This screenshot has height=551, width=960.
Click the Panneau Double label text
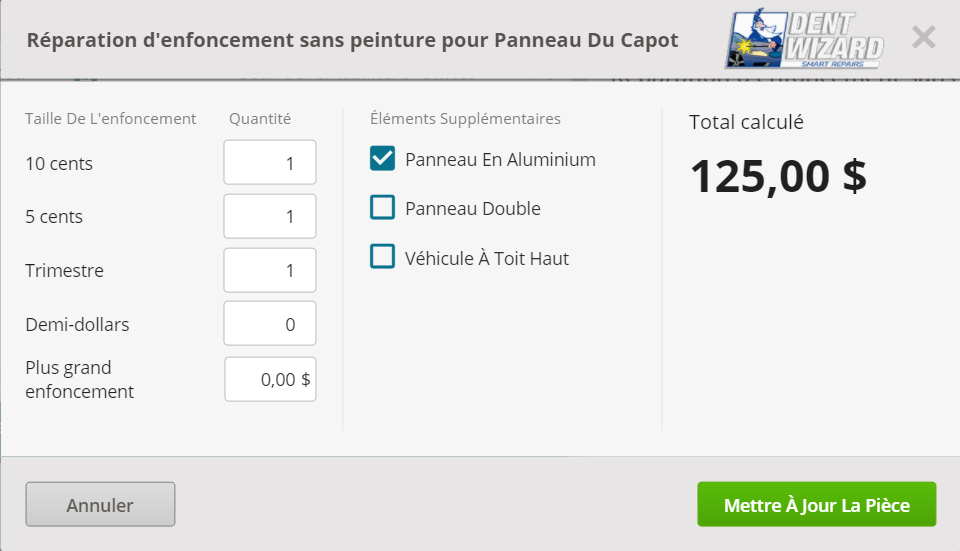(x=473, y=208)
